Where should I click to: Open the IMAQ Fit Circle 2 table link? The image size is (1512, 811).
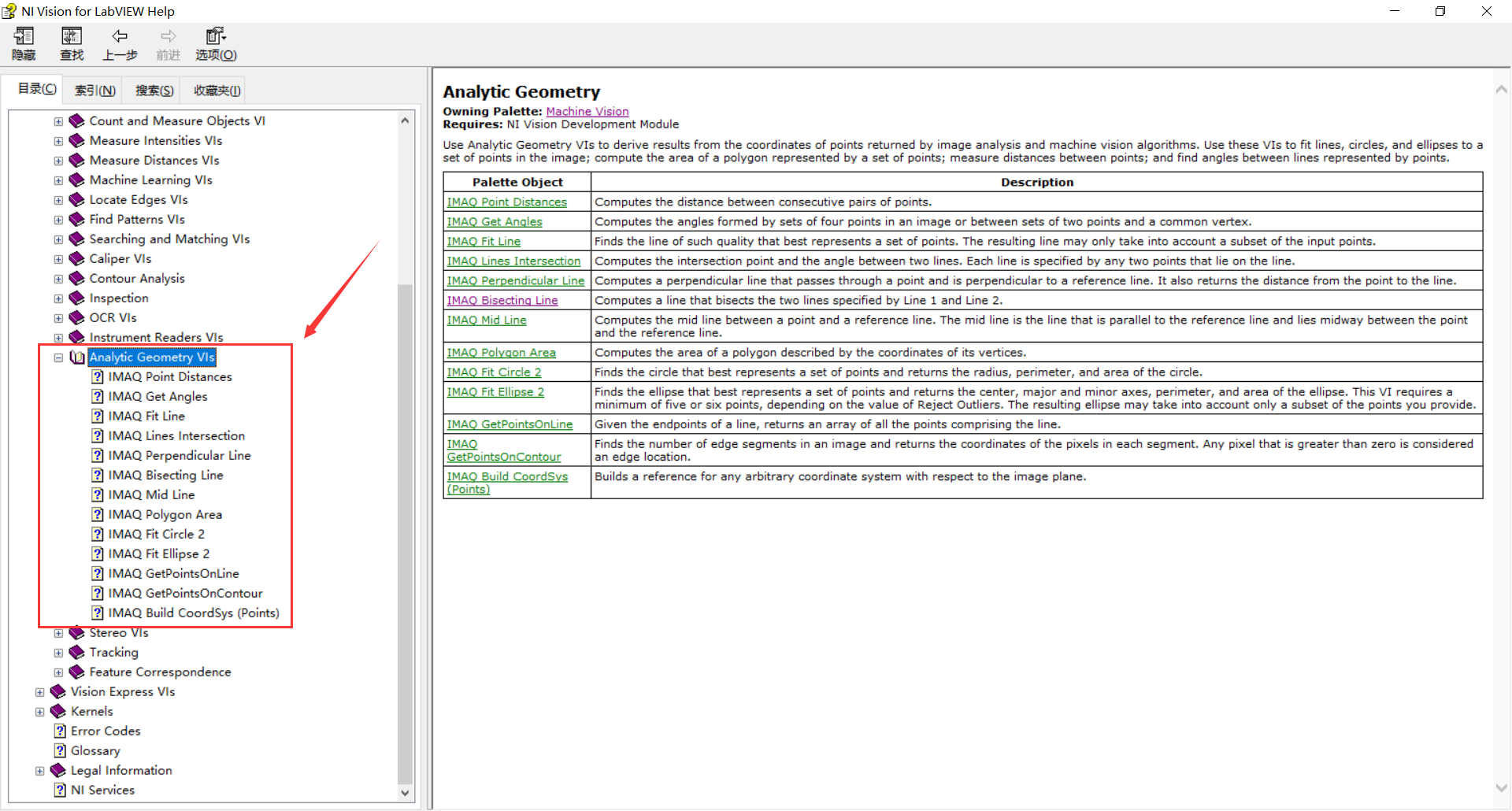pyautogui.click(x=494, y=372)
